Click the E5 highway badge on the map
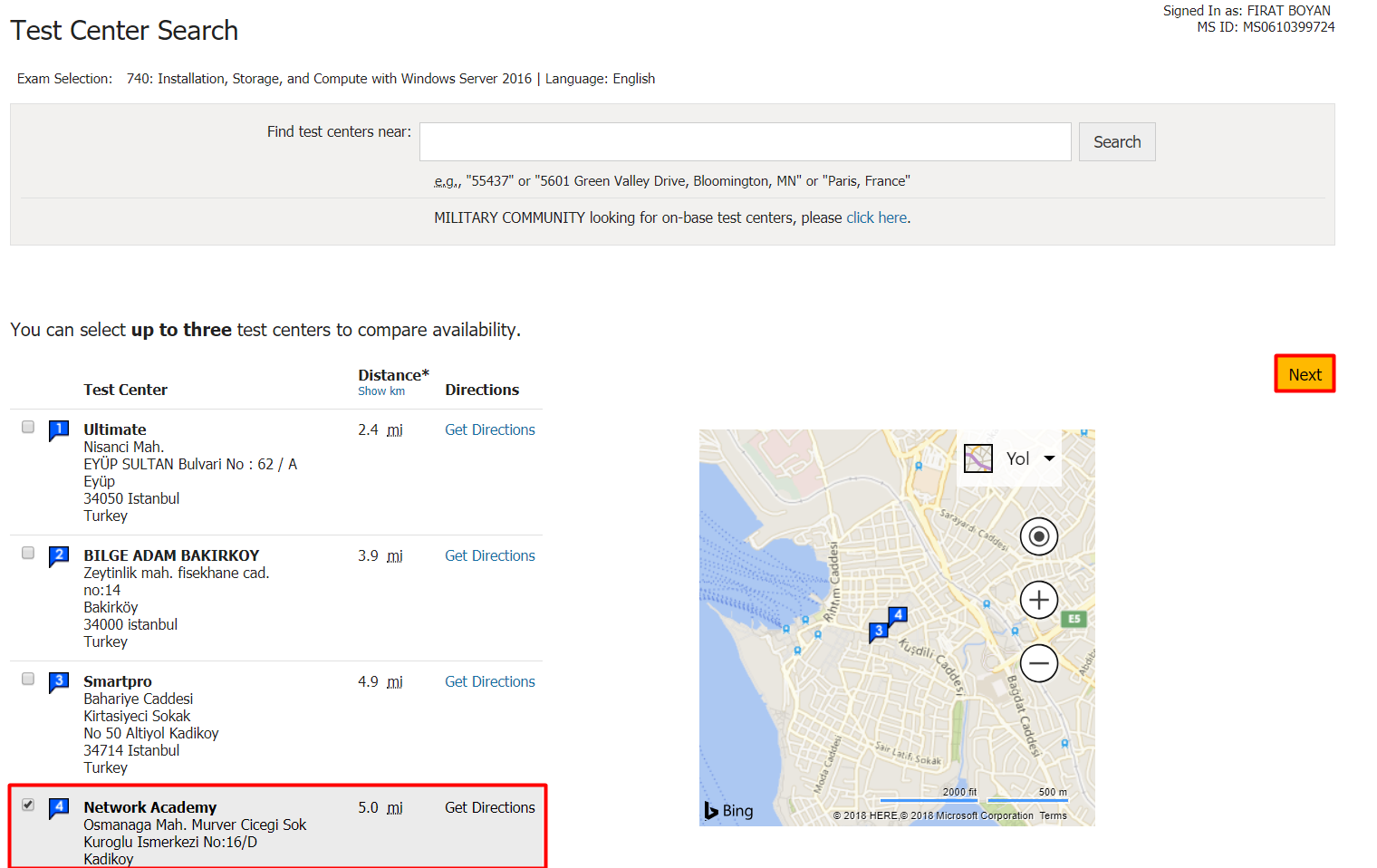Image resolution: width=1377 pixels, height=868 pixels. 1074,619
